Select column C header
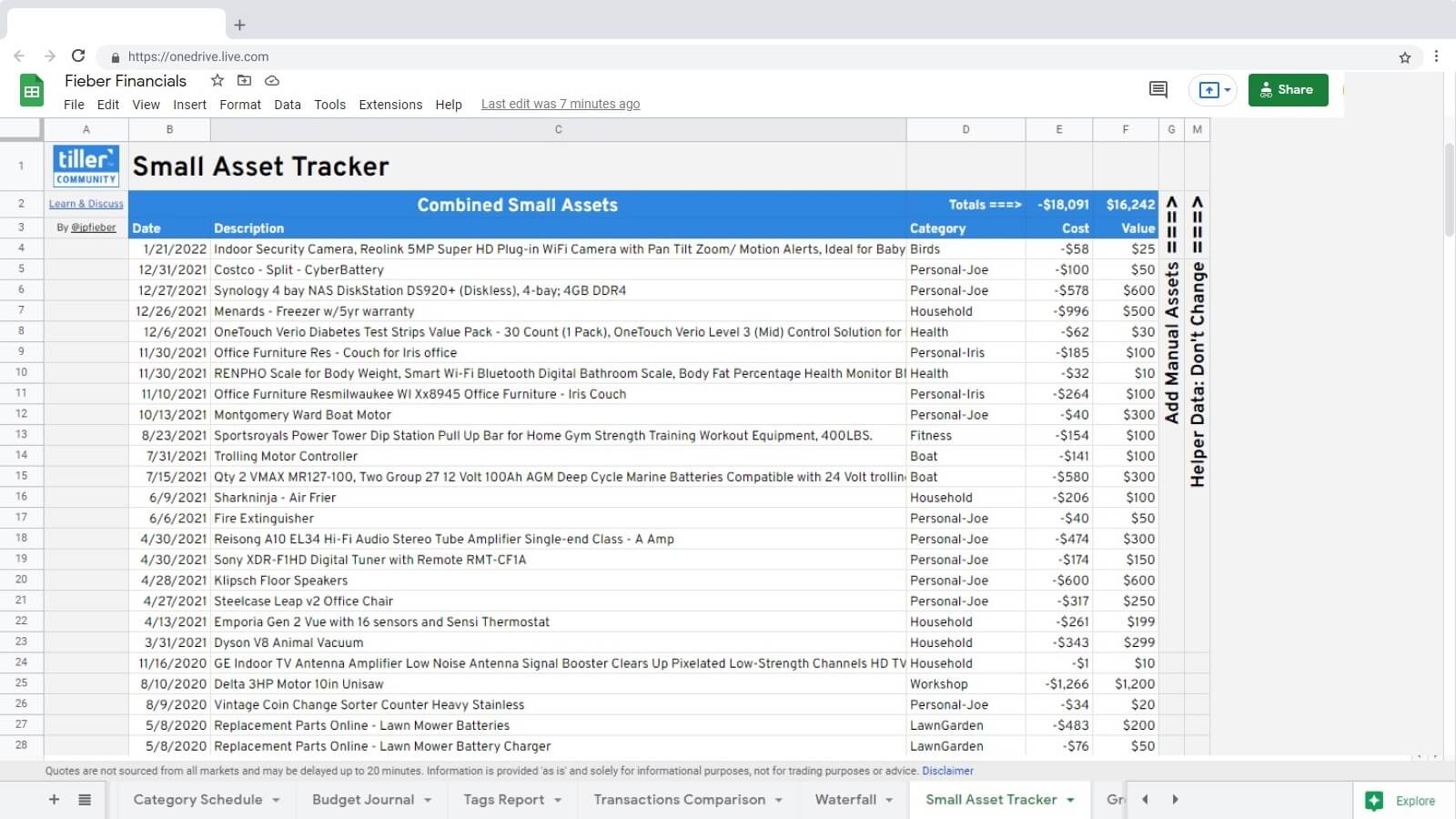Image resolution: width=1456 pixels, height=819 pixels. tap(558, 129)
